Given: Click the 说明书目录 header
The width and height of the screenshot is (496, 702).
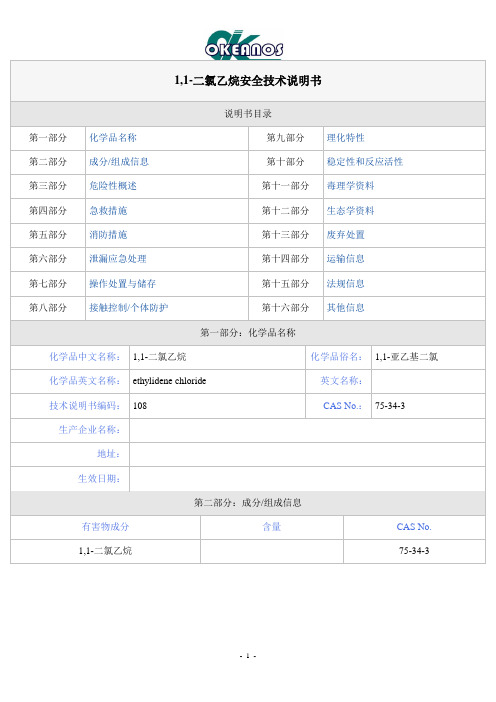Looking at the screenshot, I should coord(248,114).
